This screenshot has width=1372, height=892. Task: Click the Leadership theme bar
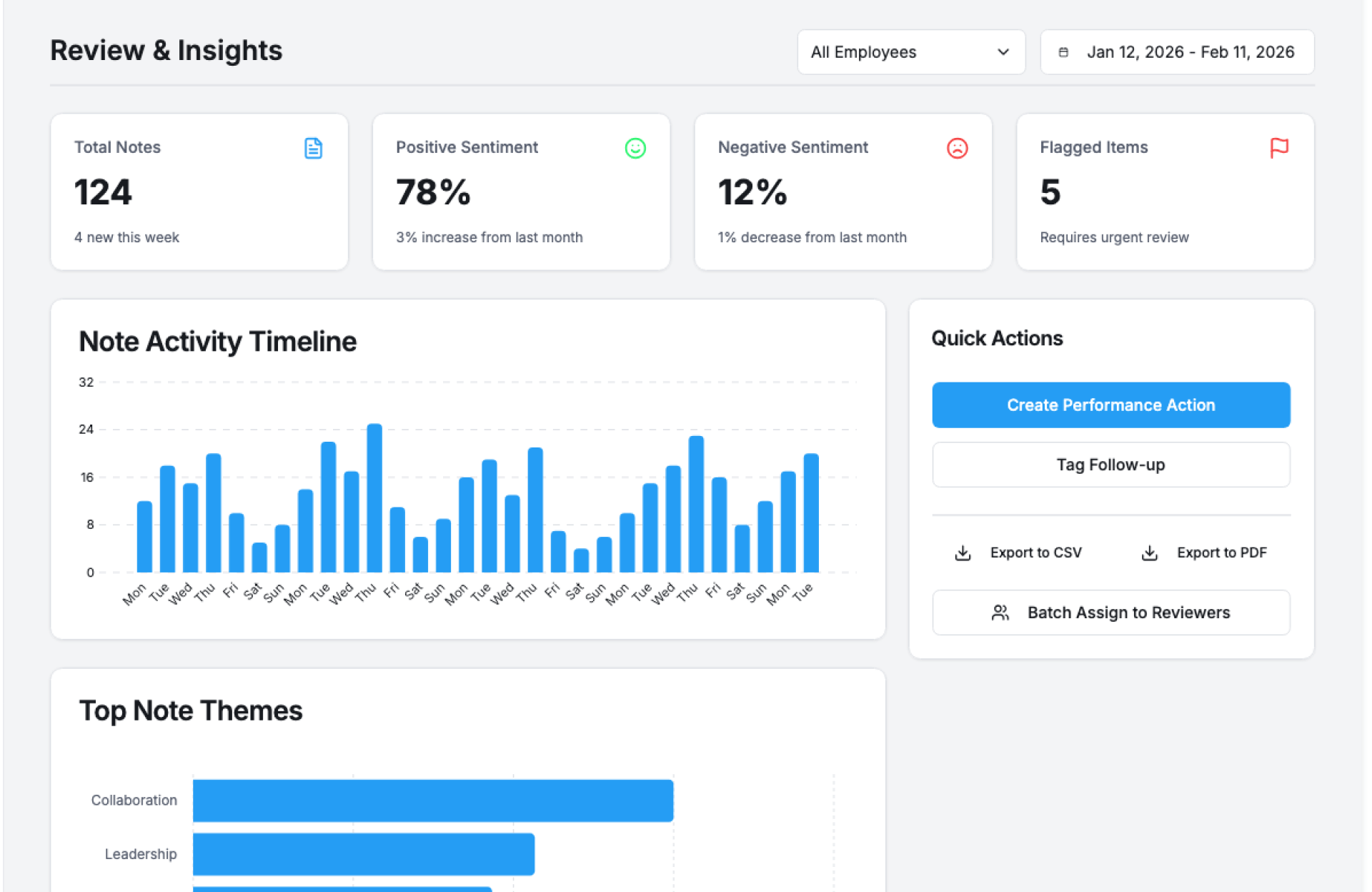[x=363, y=853]
